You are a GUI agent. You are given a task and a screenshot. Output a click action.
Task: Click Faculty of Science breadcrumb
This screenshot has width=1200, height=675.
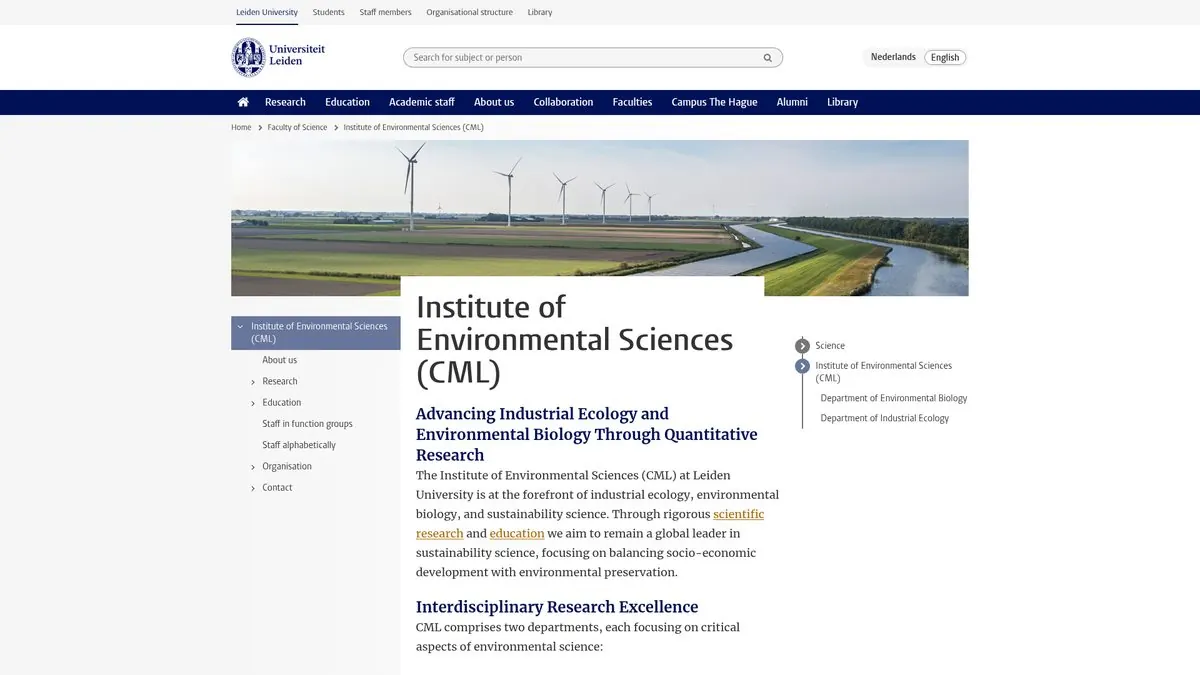pos(297,128)
